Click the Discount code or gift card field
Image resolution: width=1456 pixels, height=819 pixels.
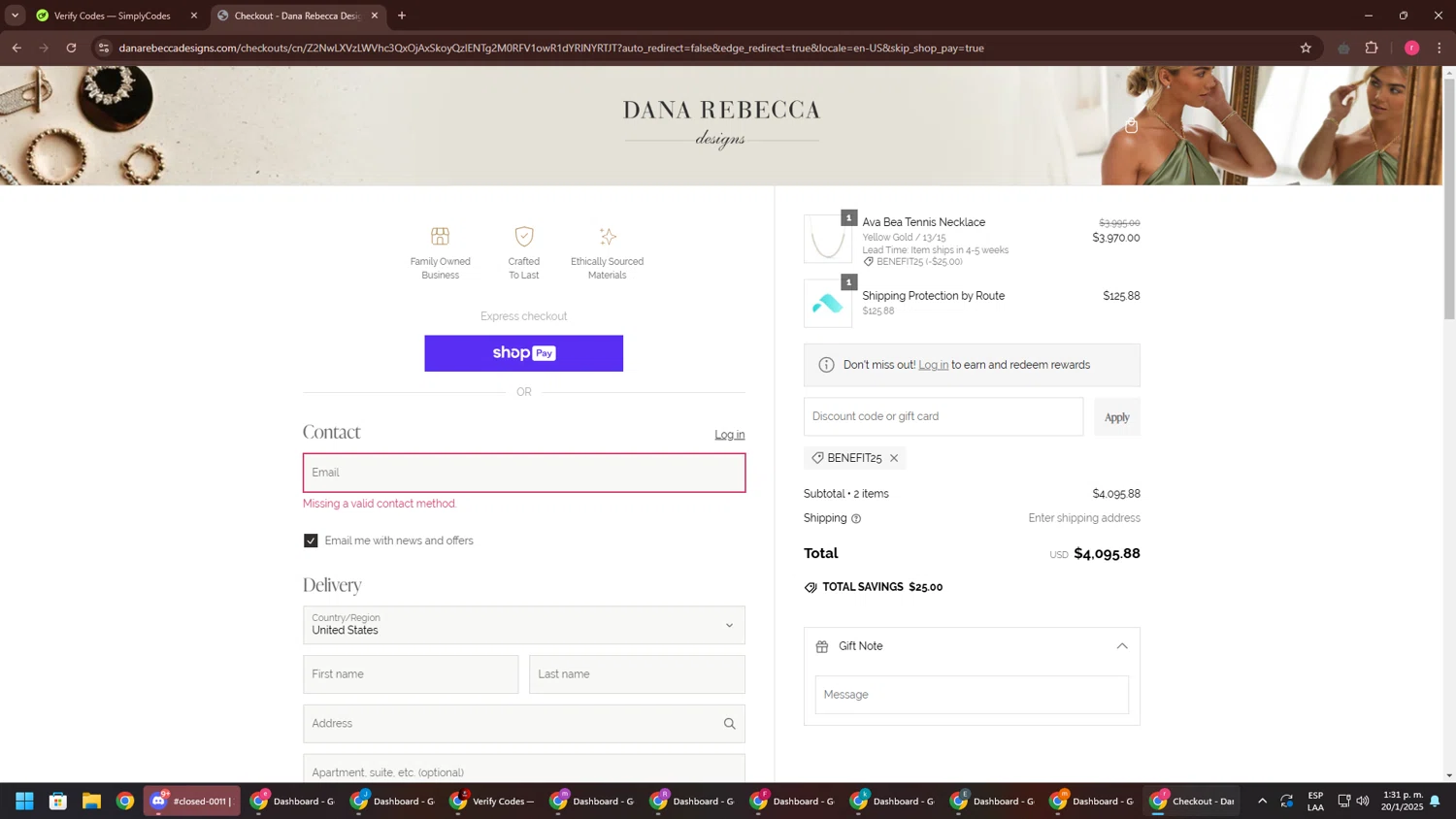coord(943,416)
